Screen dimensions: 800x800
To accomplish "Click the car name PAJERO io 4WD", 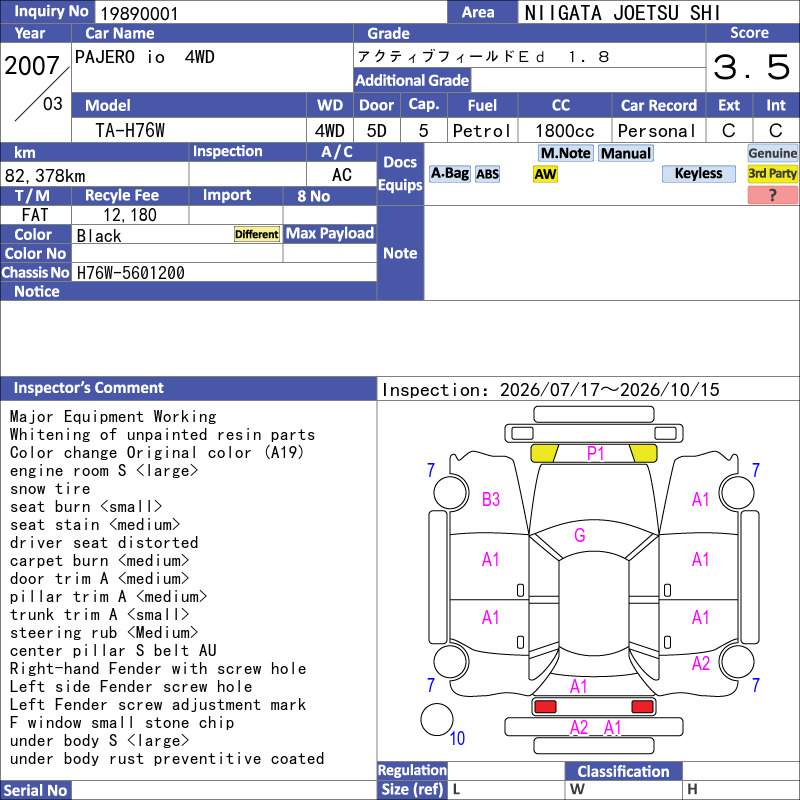I will click(x=144, y=57).
